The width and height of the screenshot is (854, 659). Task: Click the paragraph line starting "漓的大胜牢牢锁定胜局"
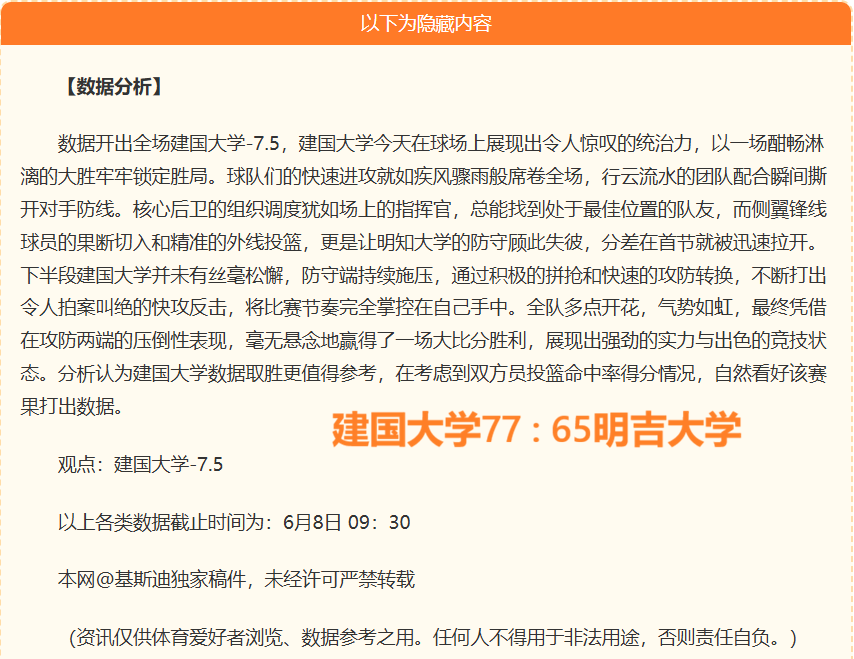tap(424, 176)
